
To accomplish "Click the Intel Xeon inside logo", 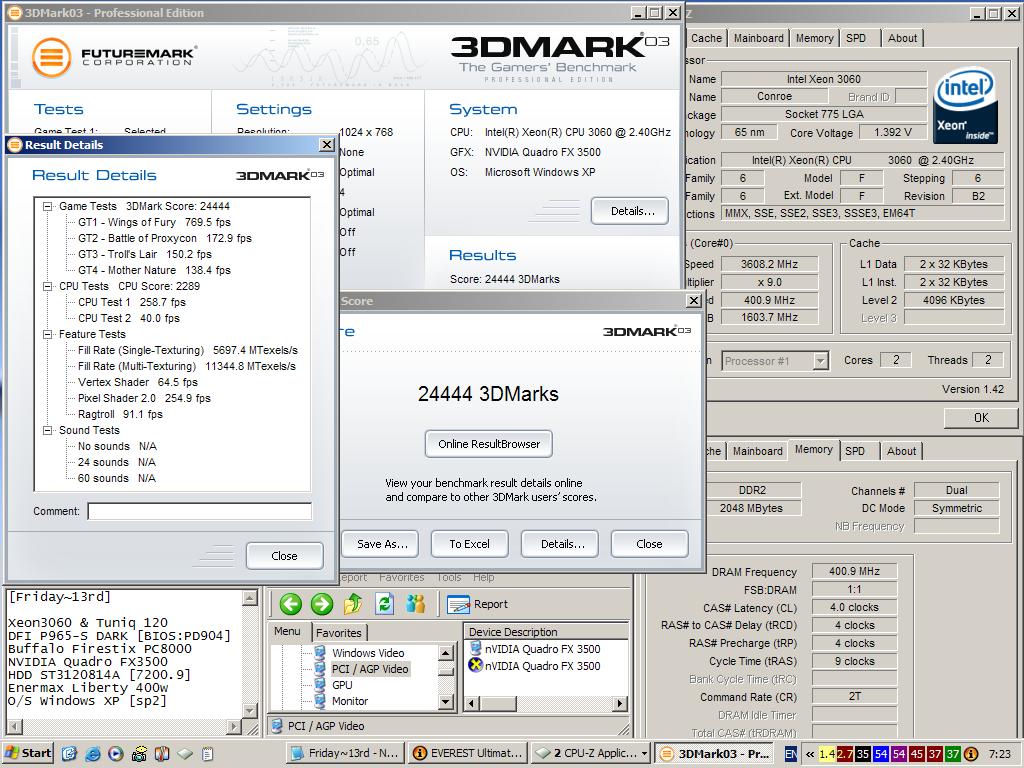I will 965,106.
